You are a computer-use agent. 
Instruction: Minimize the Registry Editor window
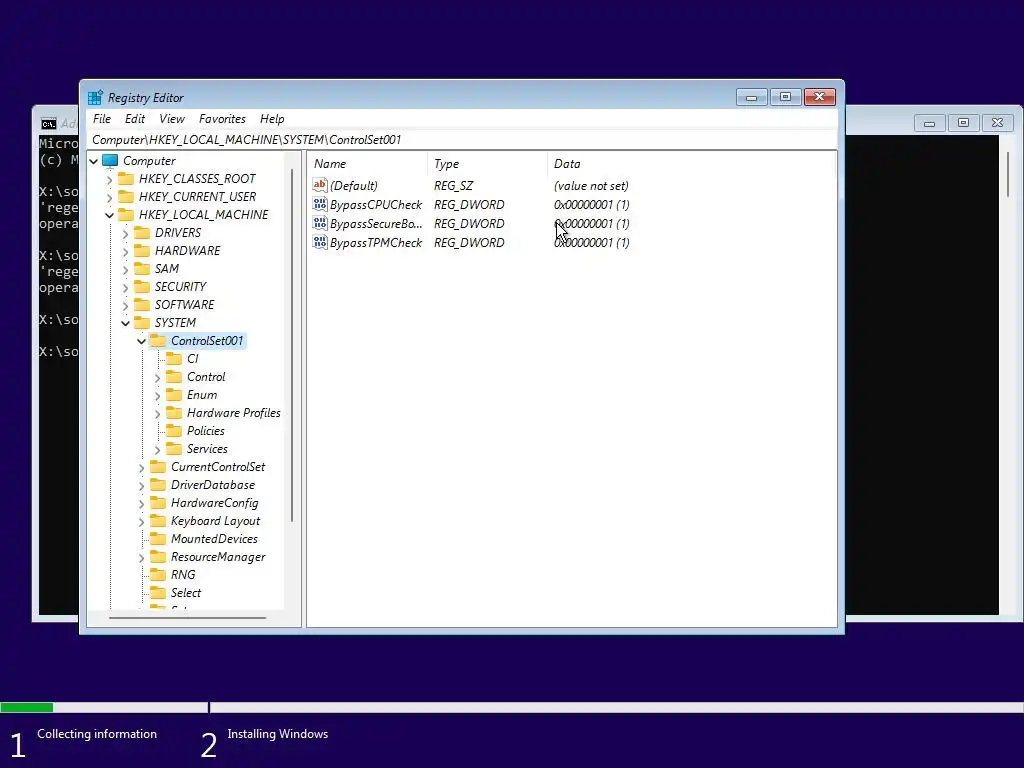click(x=751, y=97)
